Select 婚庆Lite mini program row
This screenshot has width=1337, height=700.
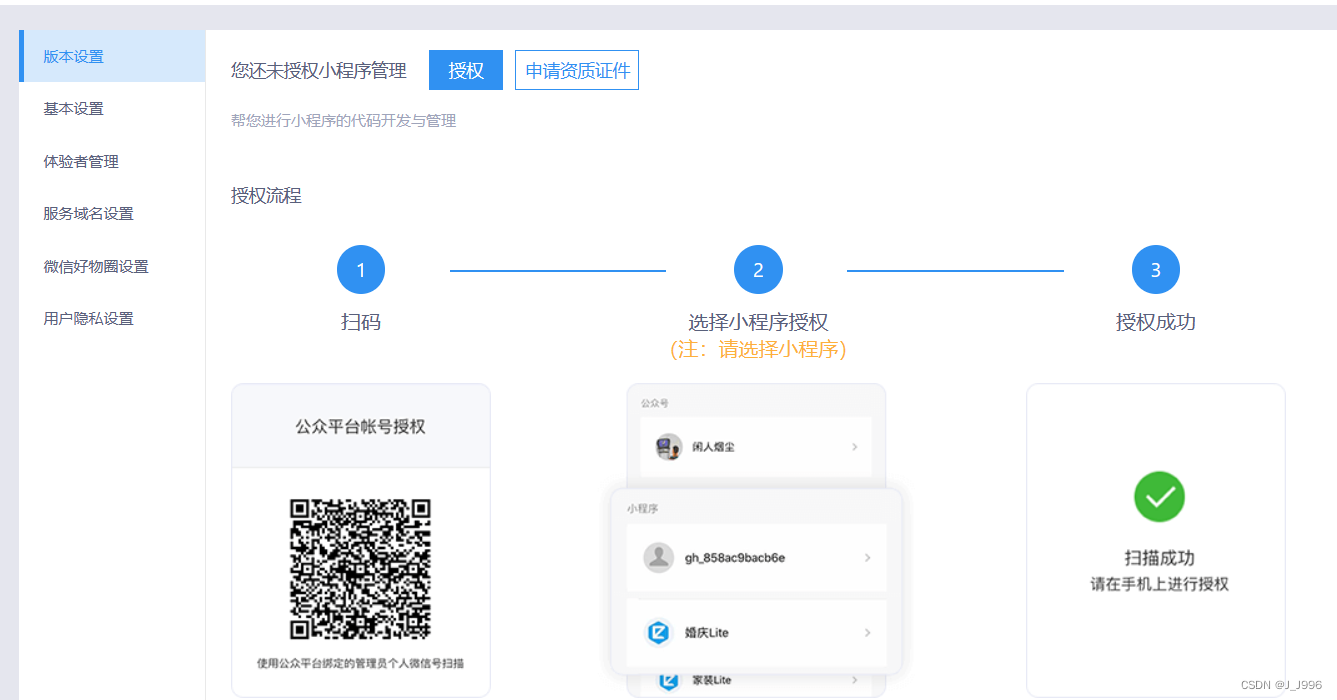(756, 632)
